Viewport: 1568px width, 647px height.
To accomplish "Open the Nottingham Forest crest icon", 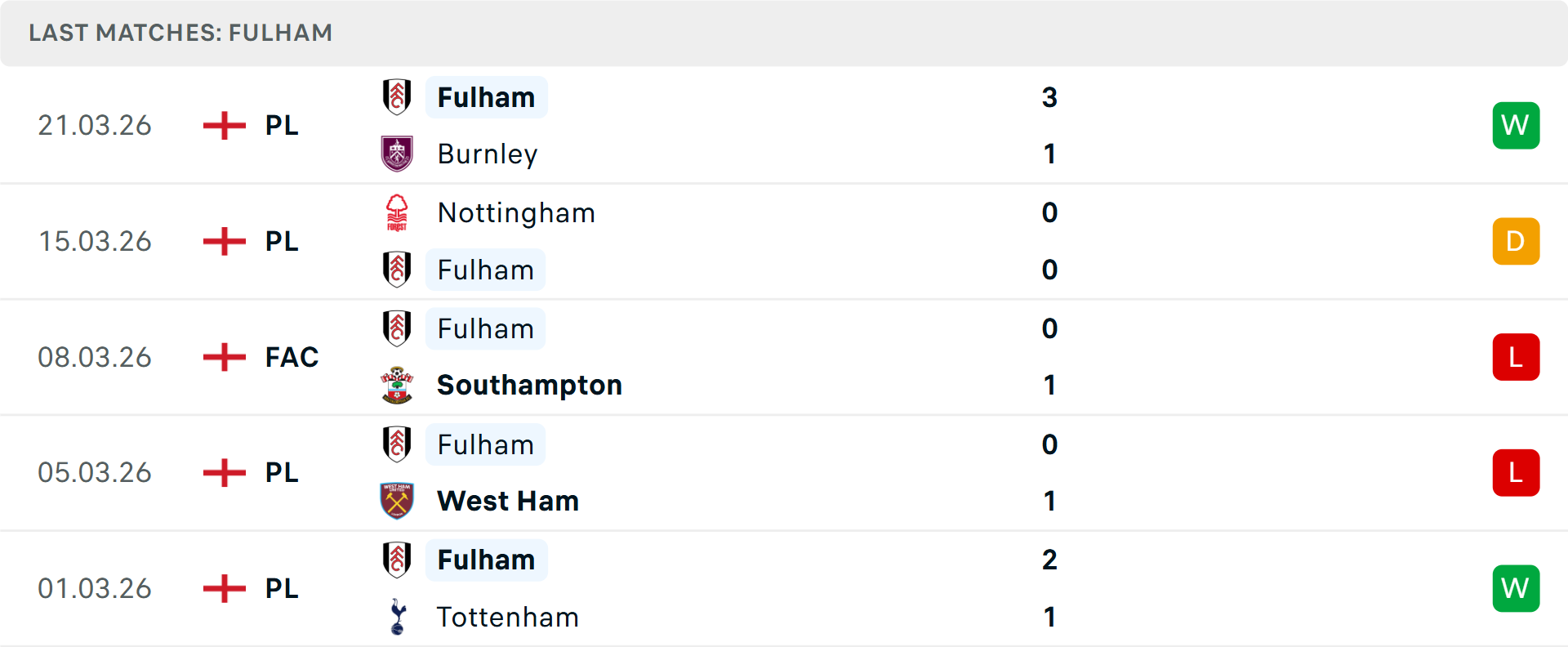I will (x=398, y=212).
